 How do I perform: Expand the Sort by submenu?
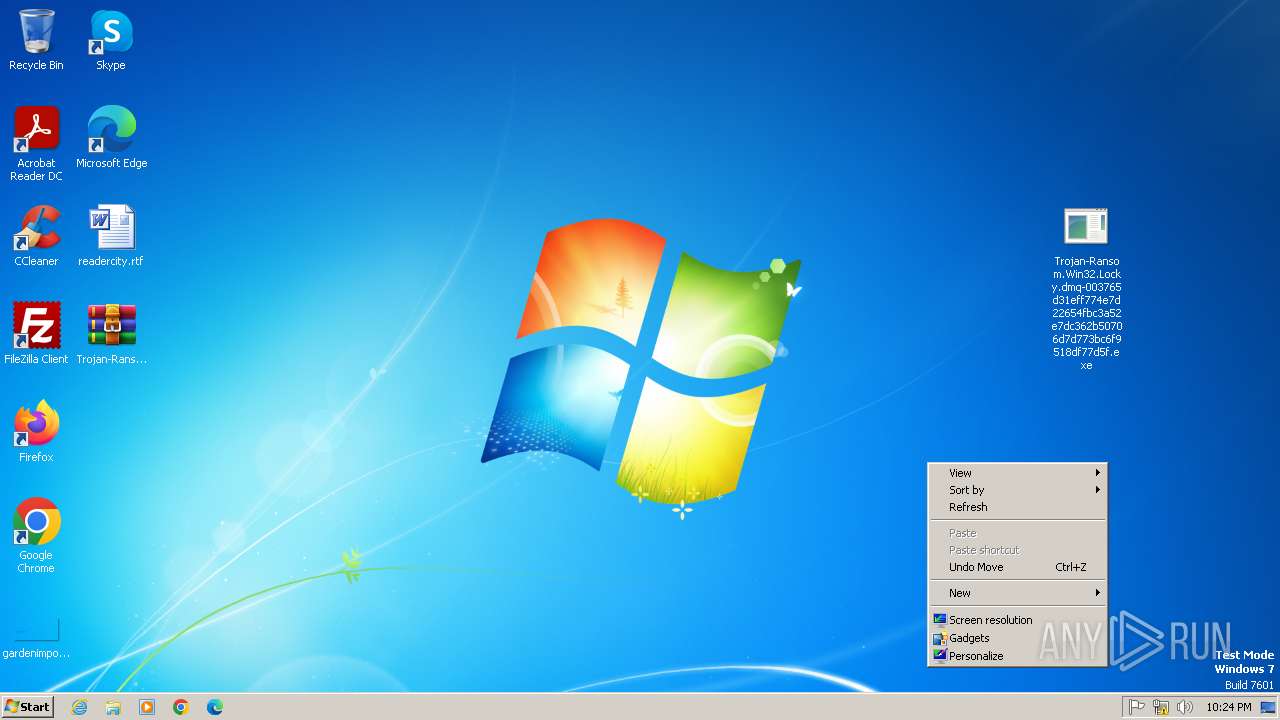[1017, 490]
